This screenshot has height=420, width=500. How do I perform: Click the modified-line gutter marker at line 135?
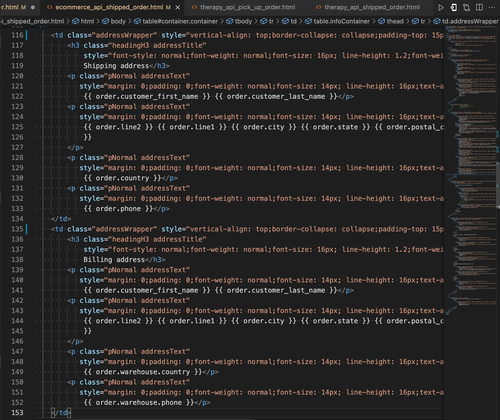click(x=27, y=229)
